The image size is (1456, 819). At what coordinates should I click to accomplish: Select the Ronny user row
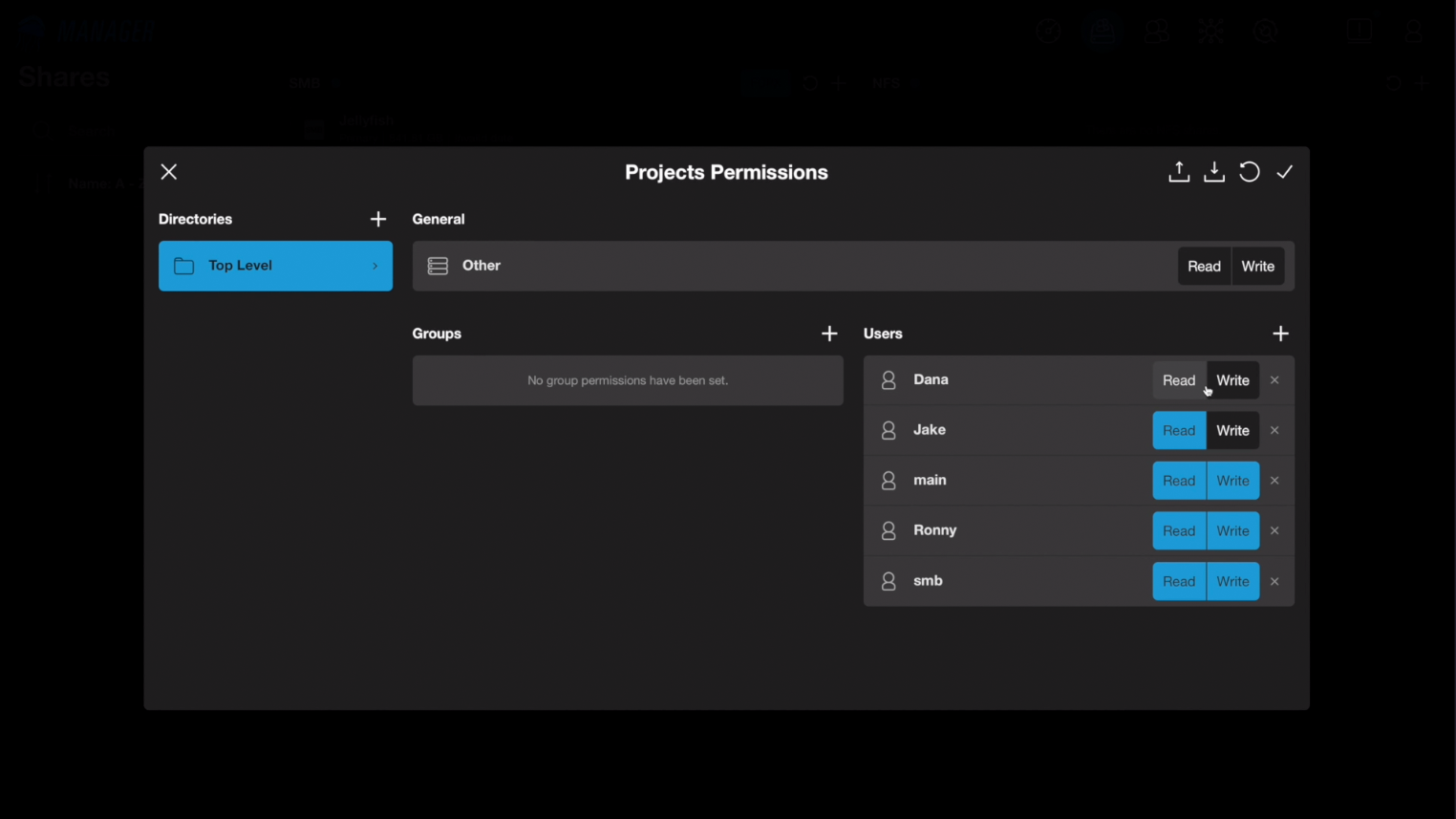coord(1003,531)
